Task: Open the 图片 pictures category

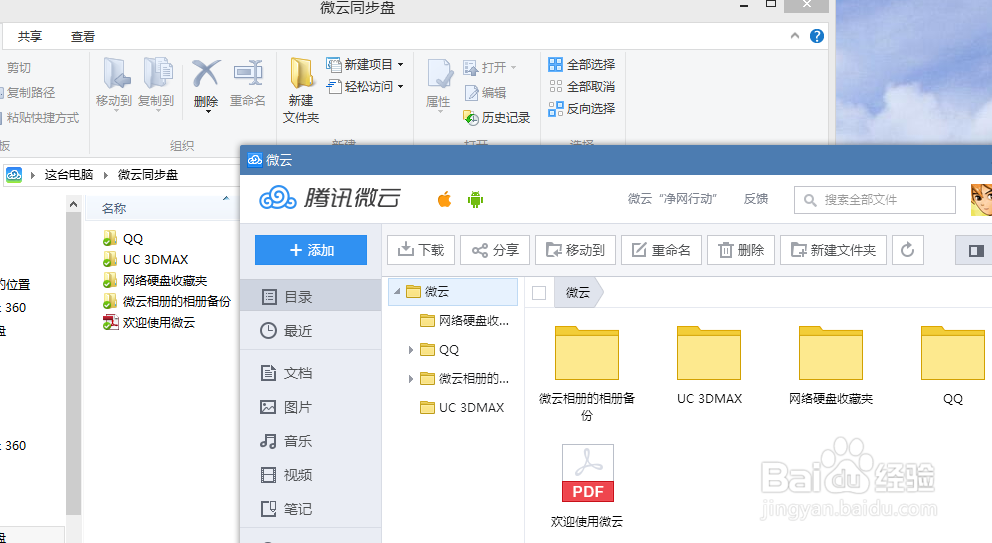Action: coord(311,407)
